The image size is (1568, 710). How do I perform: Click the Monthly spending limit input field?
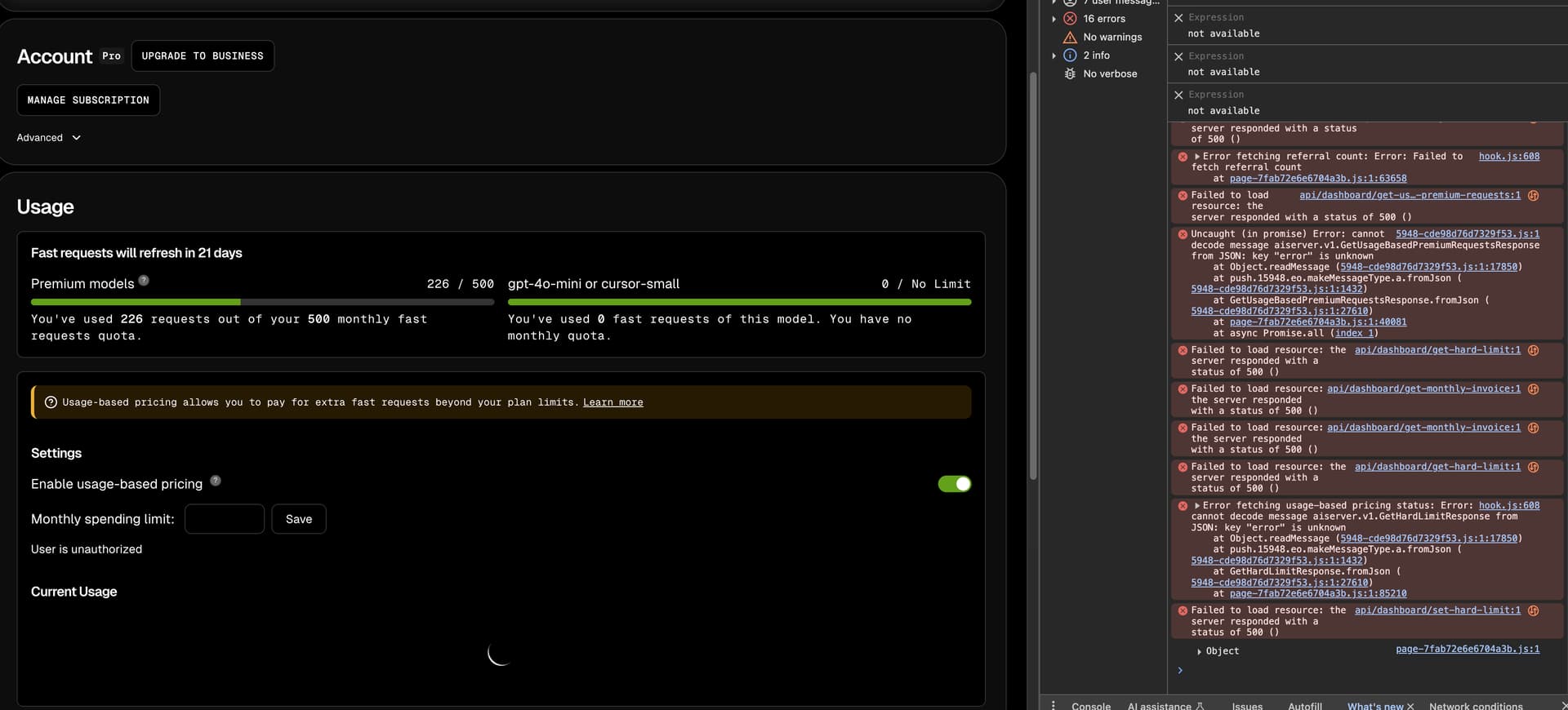point(225,519)
